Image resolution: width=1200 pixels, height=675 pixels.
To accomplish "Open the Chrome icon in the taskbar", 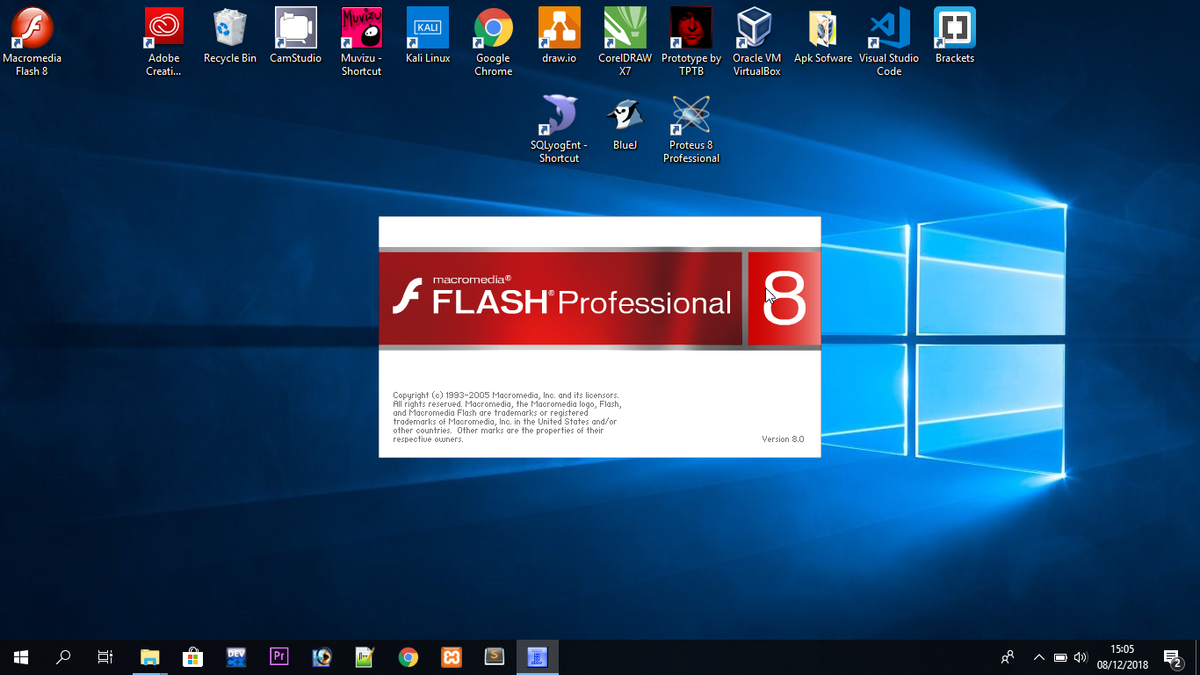I will point(408,657).
